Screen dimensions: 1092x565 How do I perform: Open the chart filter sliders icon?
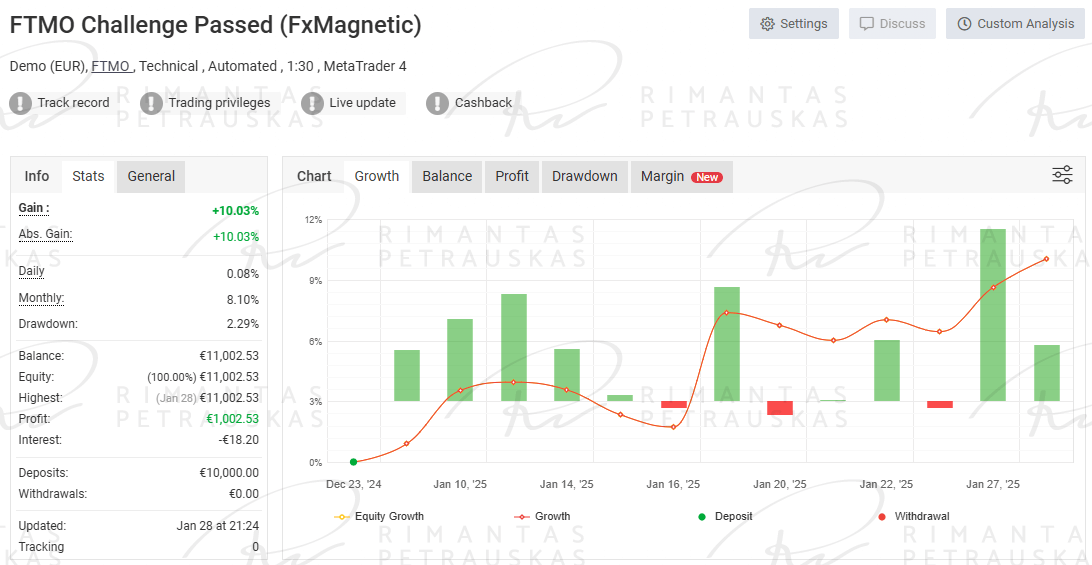1062,175
